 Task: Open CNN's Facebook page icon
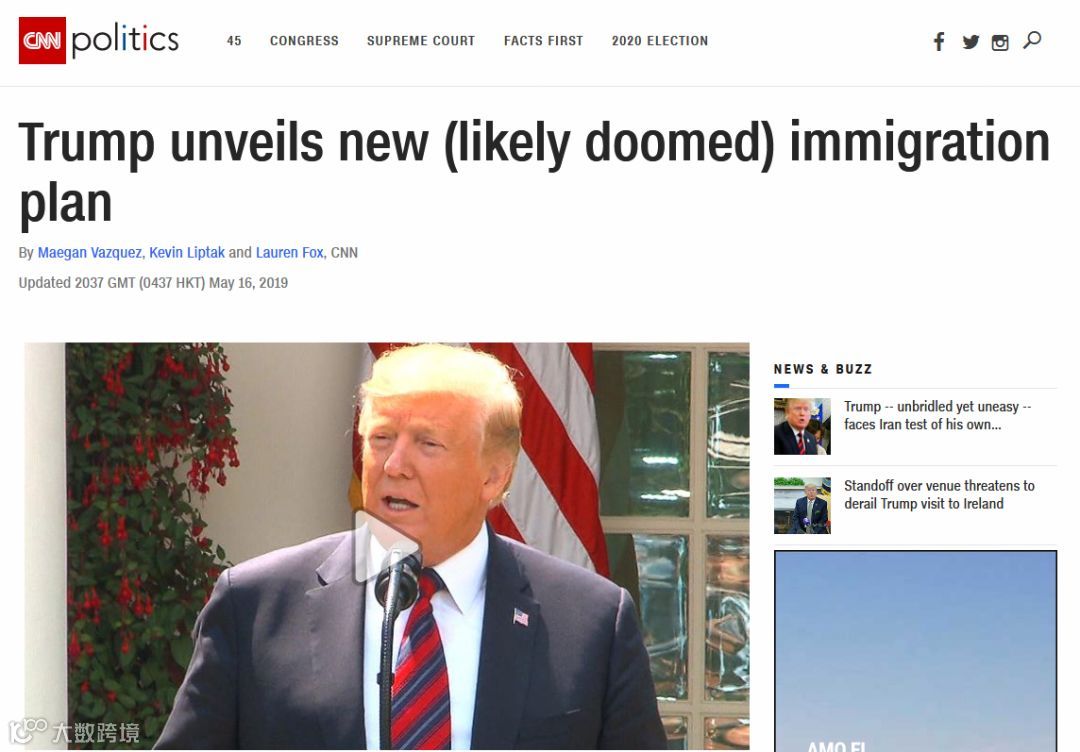tap(939, 41)
